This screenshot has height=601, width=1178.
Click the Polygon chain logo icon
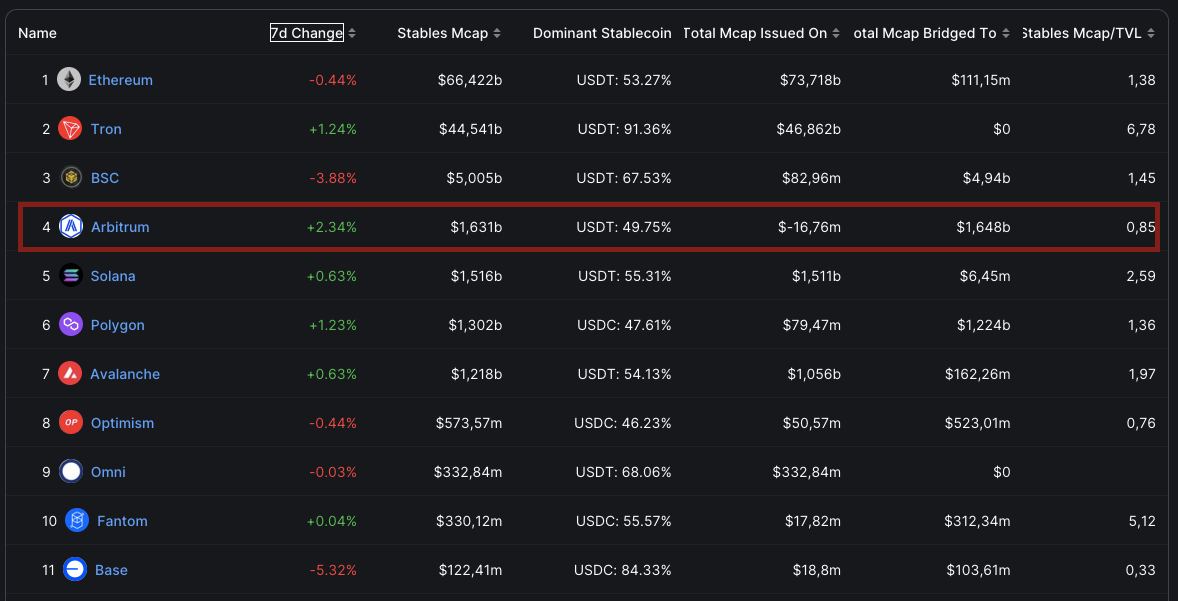tap(71, 325)
